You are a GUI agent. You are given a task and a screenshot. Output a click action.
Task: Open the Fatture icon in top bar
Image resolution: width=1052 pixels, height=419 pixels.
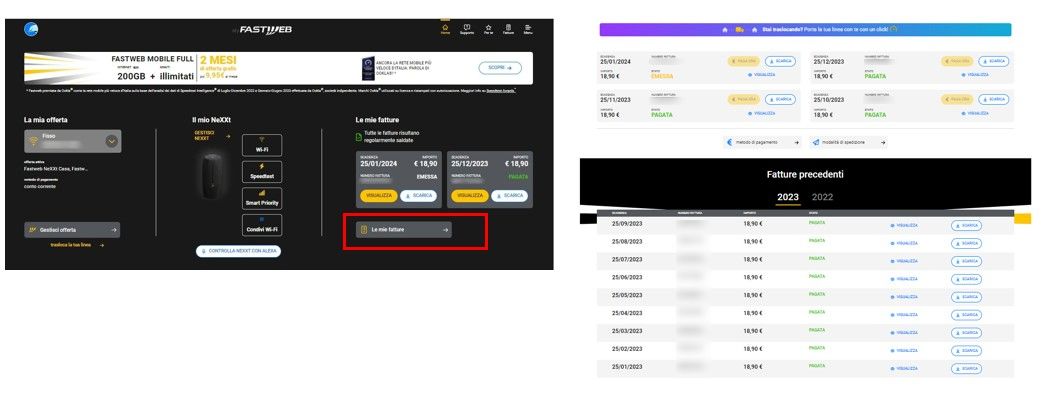508,28
